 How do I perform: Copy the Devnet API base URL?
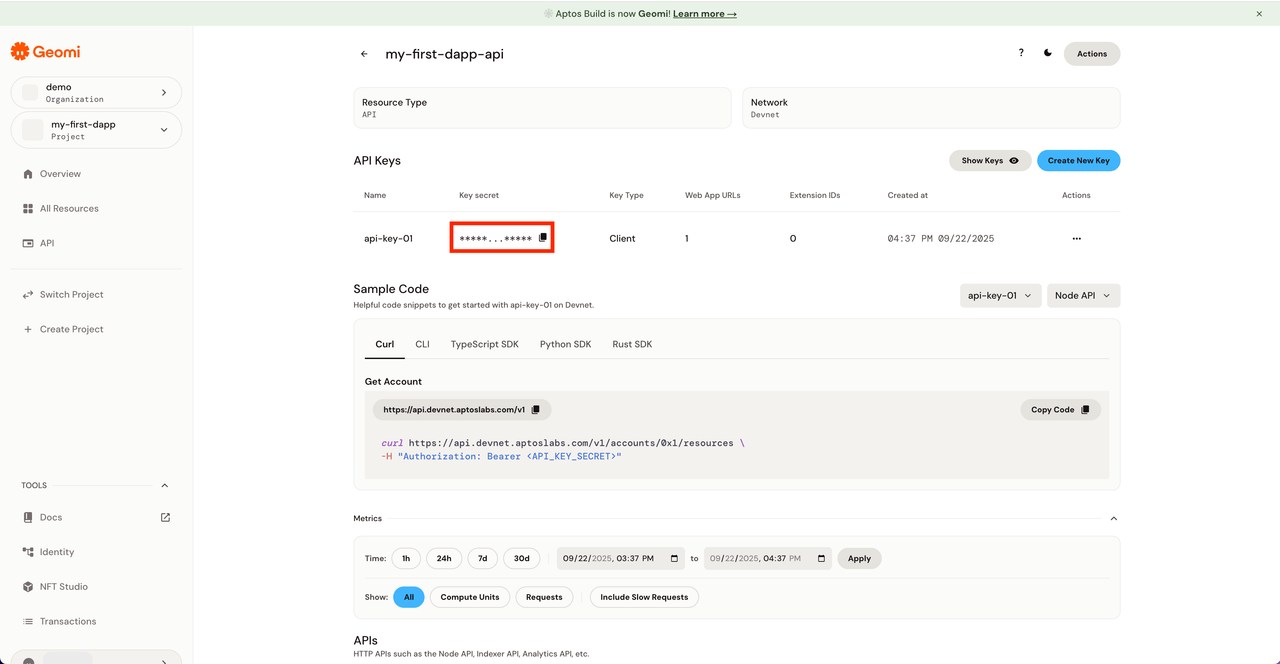click(x=536, y=409)
